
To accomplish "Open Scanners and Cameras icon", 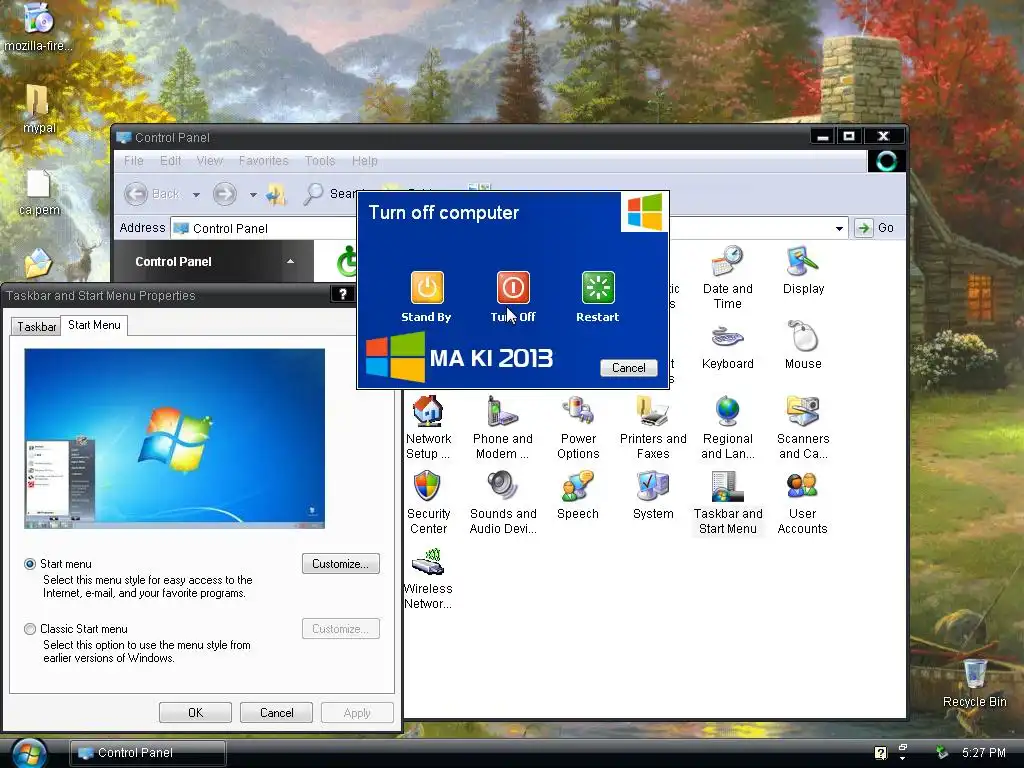I will pos(803,428).
